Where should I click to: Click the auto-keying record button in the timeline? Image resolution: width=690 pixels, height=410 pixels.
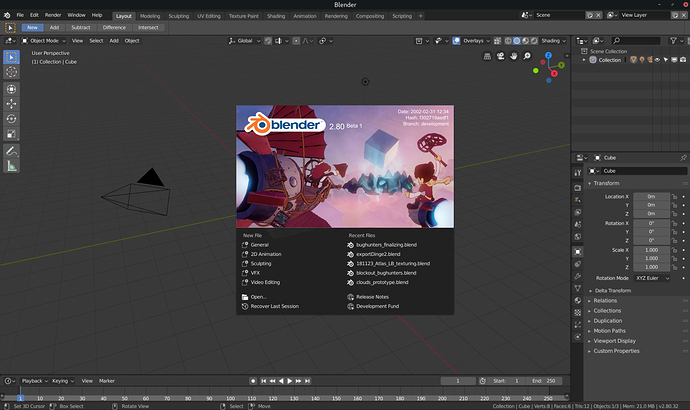coord(253,381)
